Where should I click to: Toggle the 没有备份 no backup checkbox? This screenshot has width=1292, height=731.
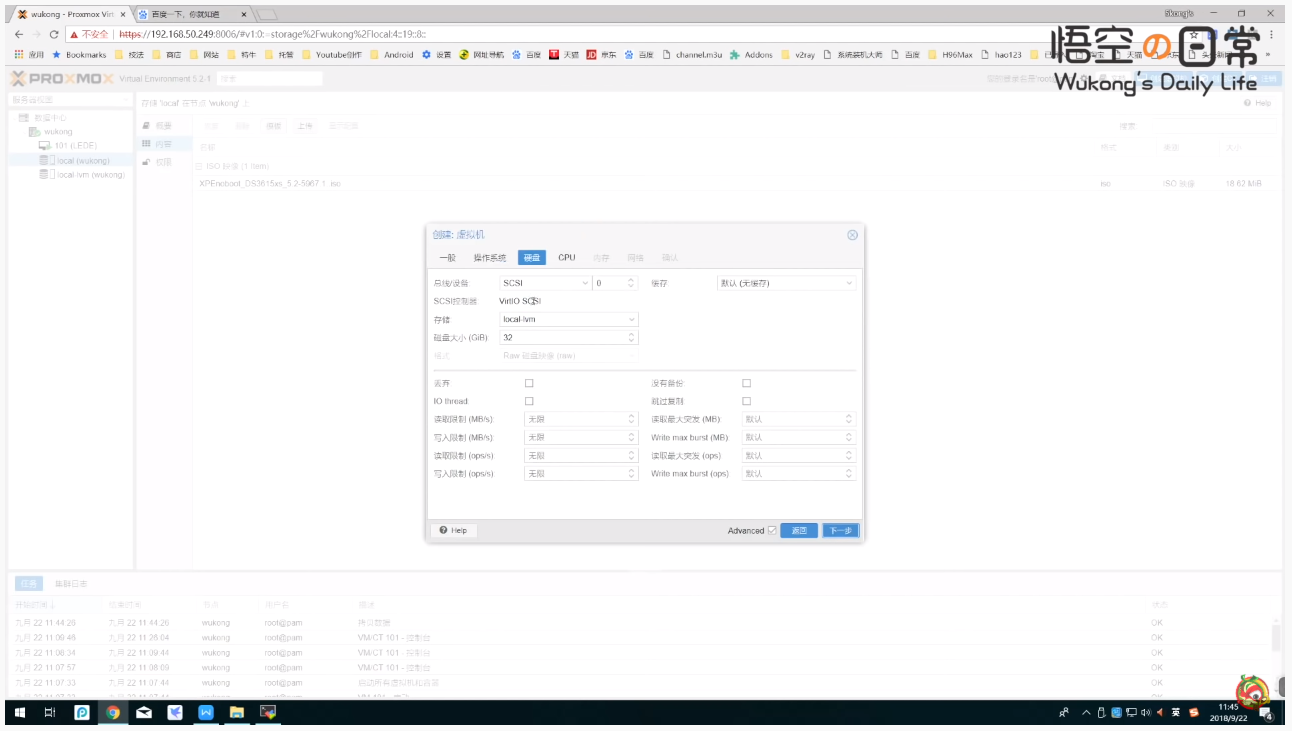tap(746, 383)
